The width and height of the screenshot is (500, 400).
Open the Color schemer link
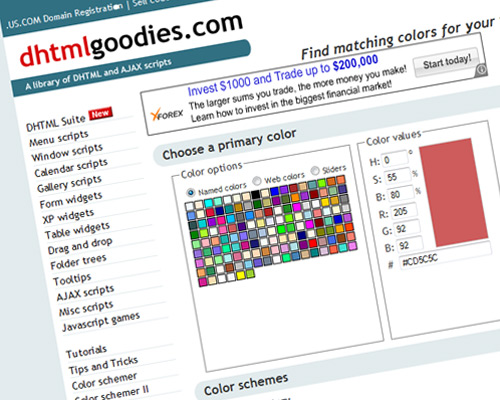[104, 382]
